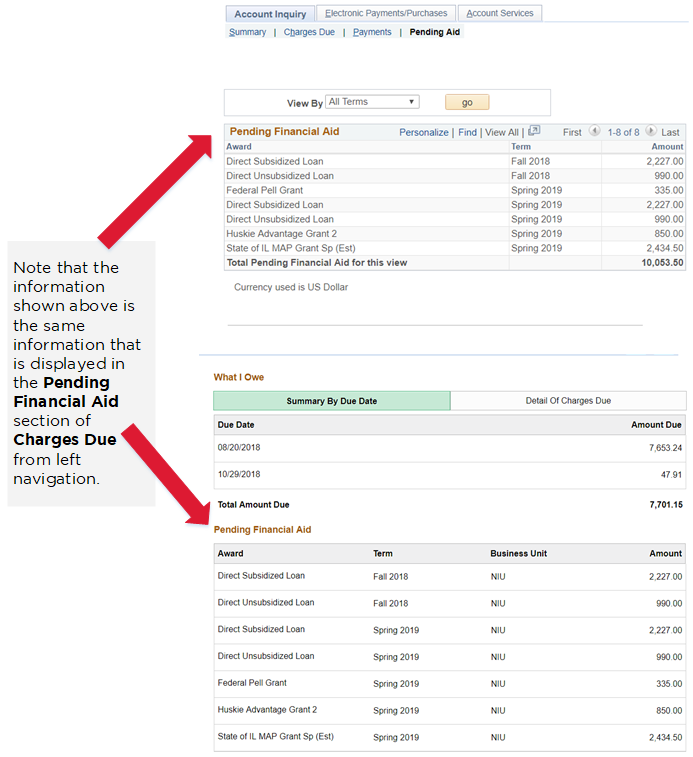Open the Payments subtab link
693x757 pixels.
coord(372,32)
